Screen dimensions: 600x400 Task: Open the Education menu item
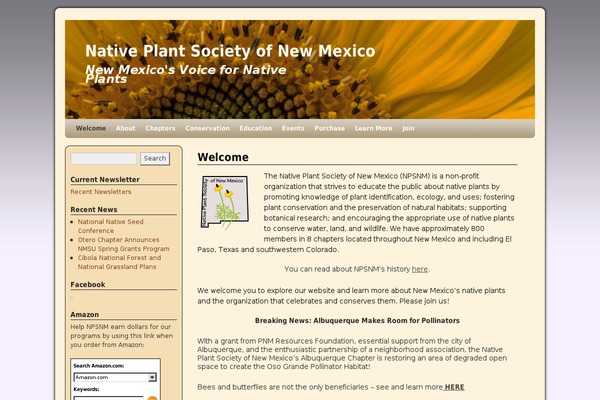coord(256,128)
